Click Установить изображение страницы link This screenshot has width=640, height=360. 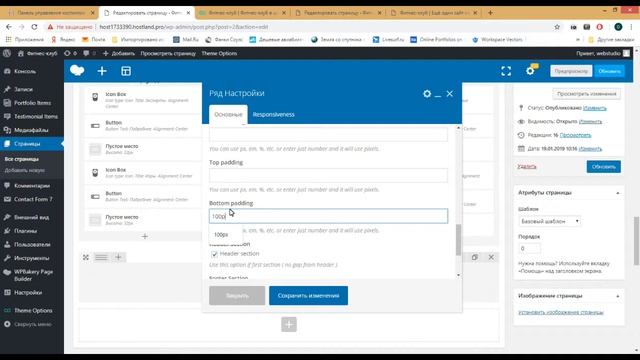pyautogui.click(x=561, y=312)
